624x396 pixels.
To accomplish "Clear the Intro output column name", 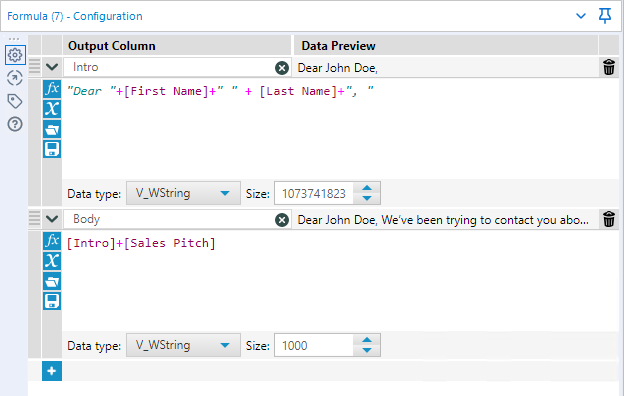I will click(x=282, y=68).
